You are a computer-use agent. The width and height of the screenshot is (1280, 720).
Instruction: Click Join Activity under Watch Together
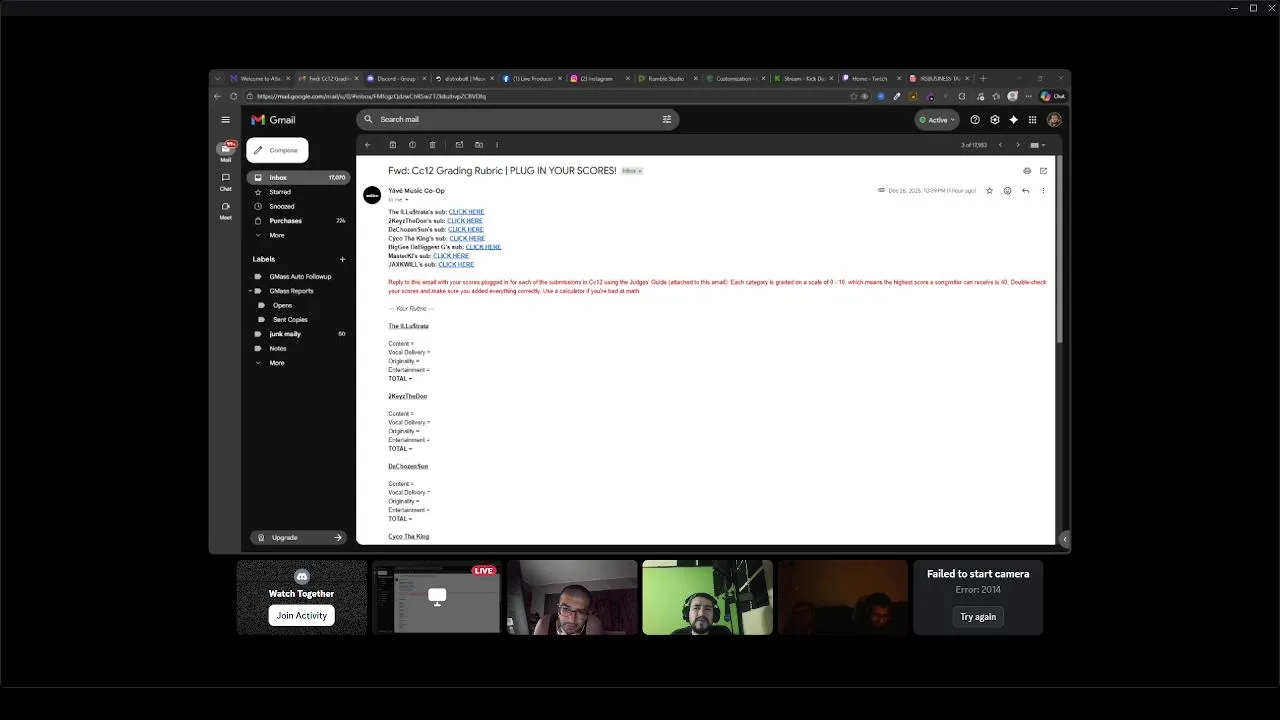pyautogui.click(x=301, y=616)
